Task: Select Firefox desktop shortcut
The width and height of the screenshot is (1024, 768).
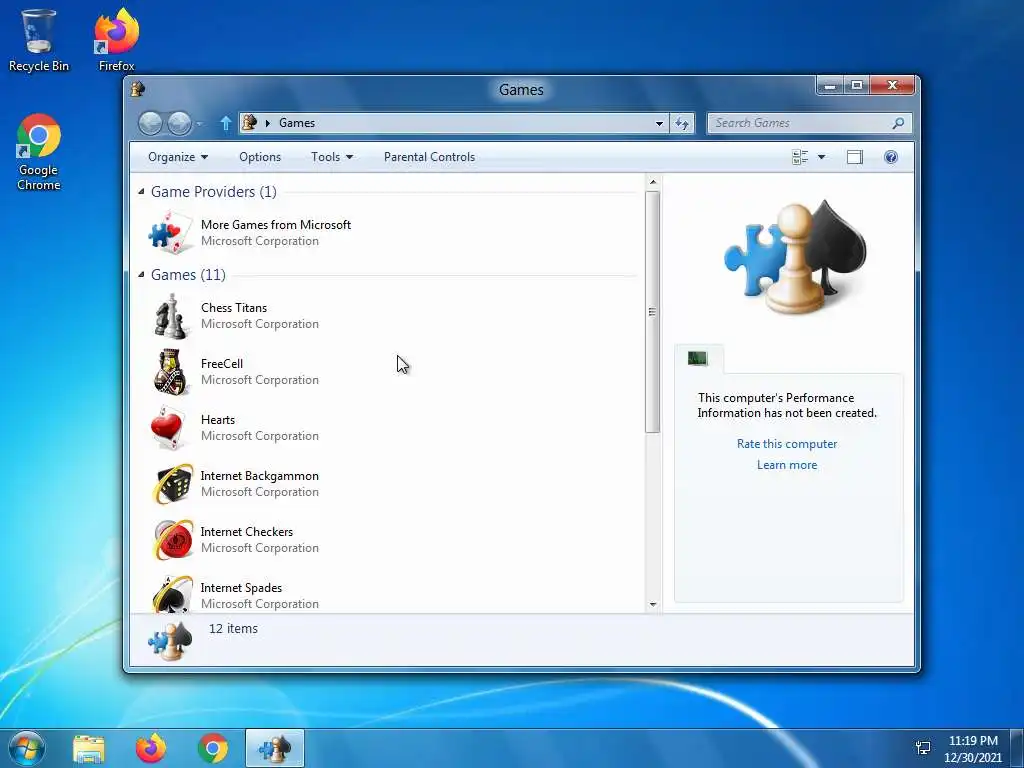Action: [x=117, y=40]
